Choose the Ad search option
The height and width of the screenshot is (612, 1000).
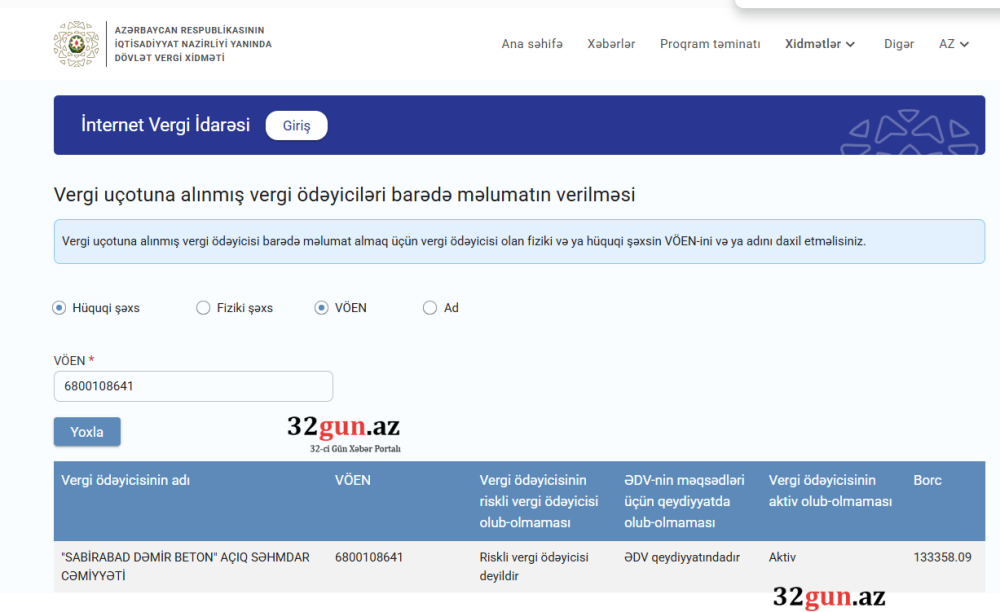pyautogui.click(x=429, y=308)
